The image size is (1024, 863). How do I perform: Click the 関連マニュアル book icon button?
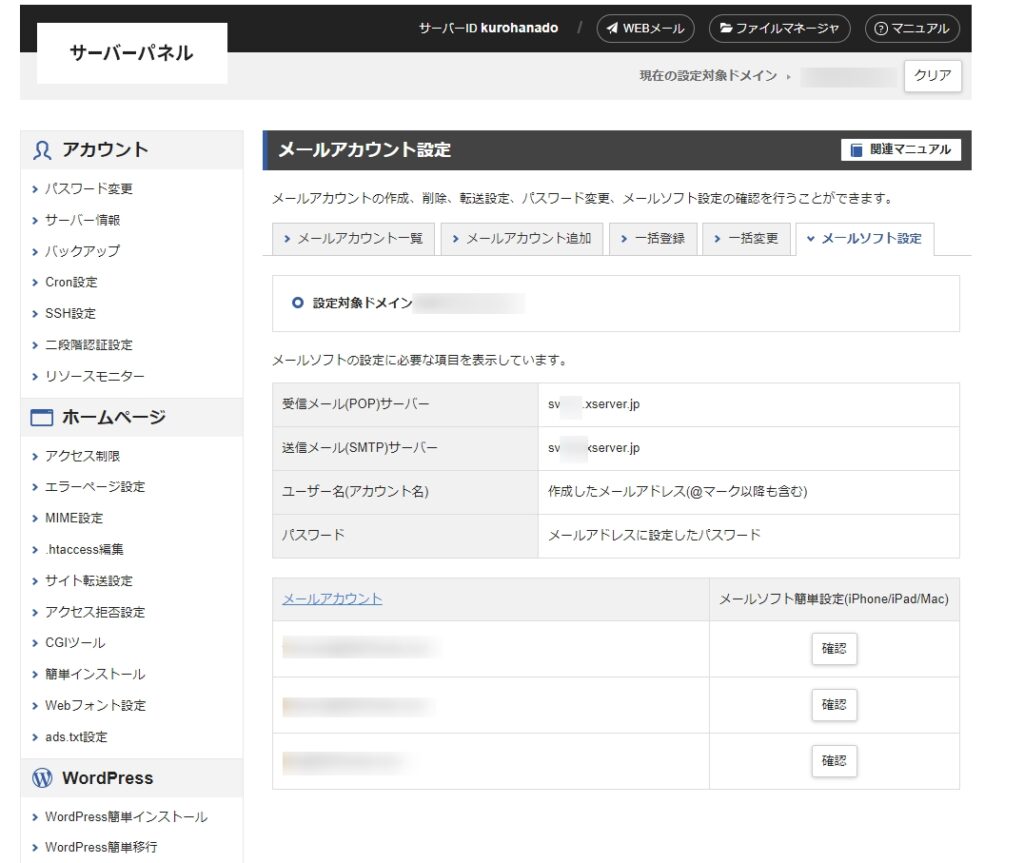[x=856, y=150]
